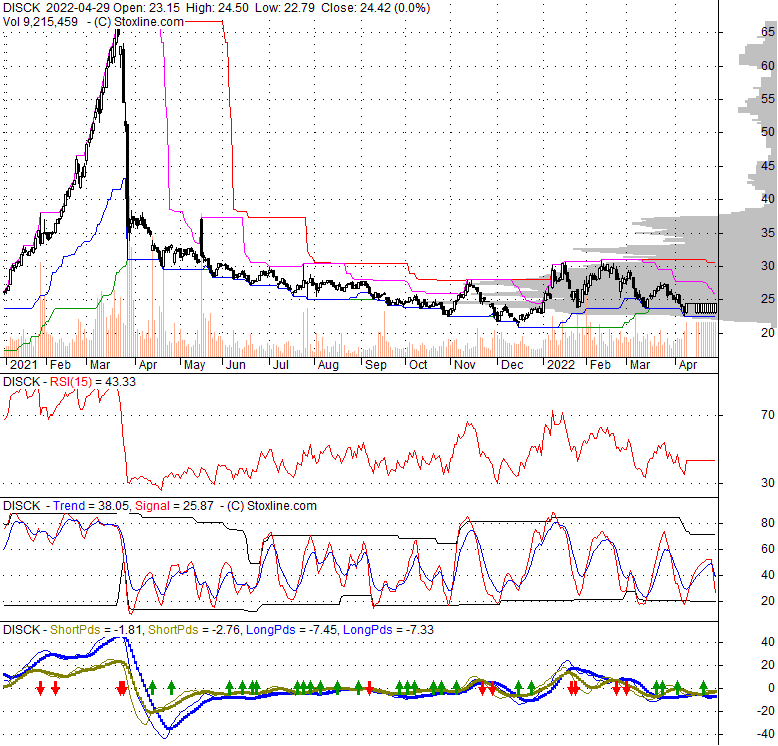Click the 35 price axis label
Screen dimensions: 778x746
click(x=768, y=233)
